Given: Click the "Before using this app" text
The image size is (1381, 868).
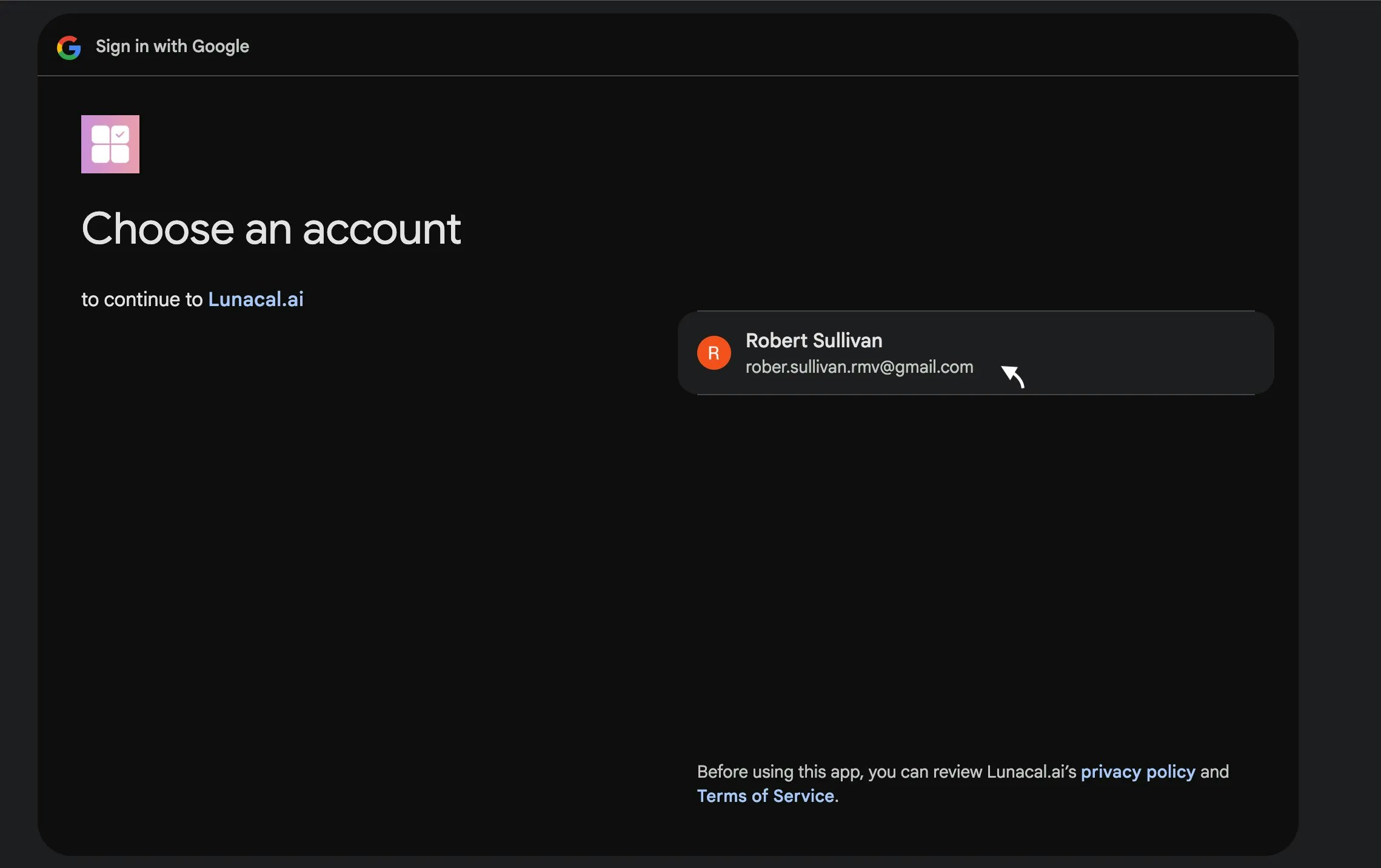Looking at the screenshot, I should tap(780, 772).
